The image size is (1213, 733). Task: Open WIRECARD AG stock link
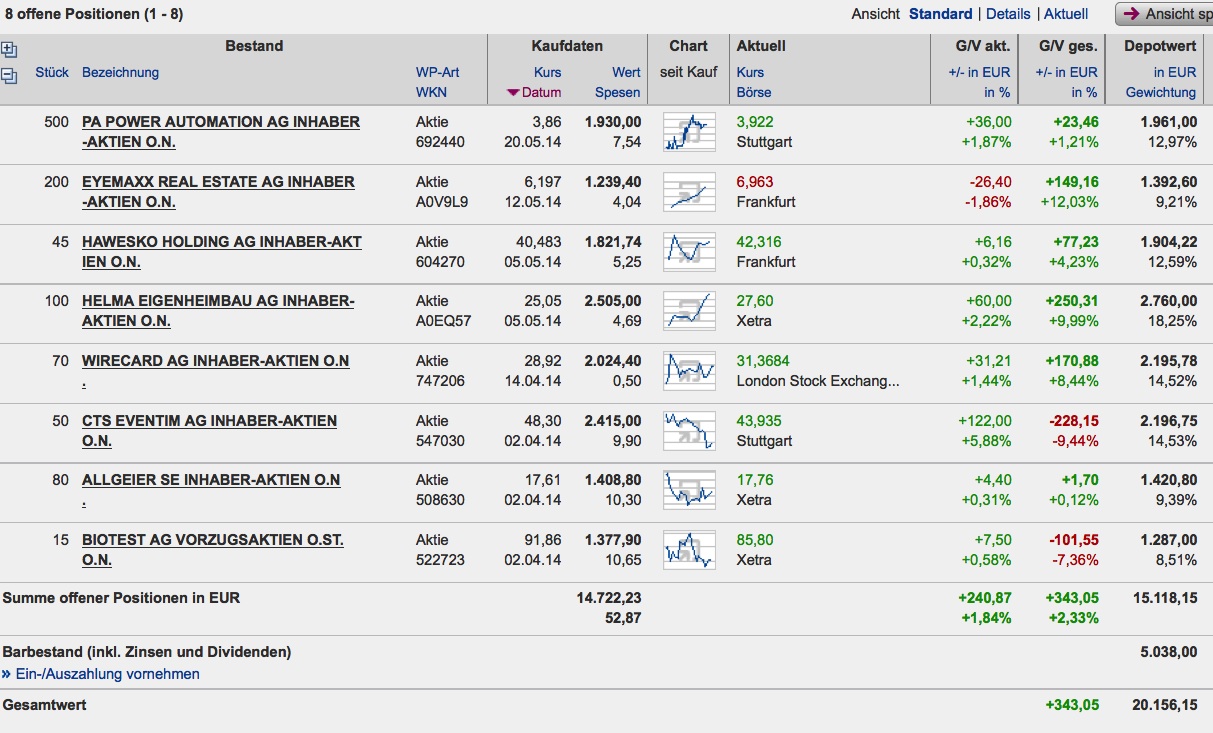click(x=215, y=361)
